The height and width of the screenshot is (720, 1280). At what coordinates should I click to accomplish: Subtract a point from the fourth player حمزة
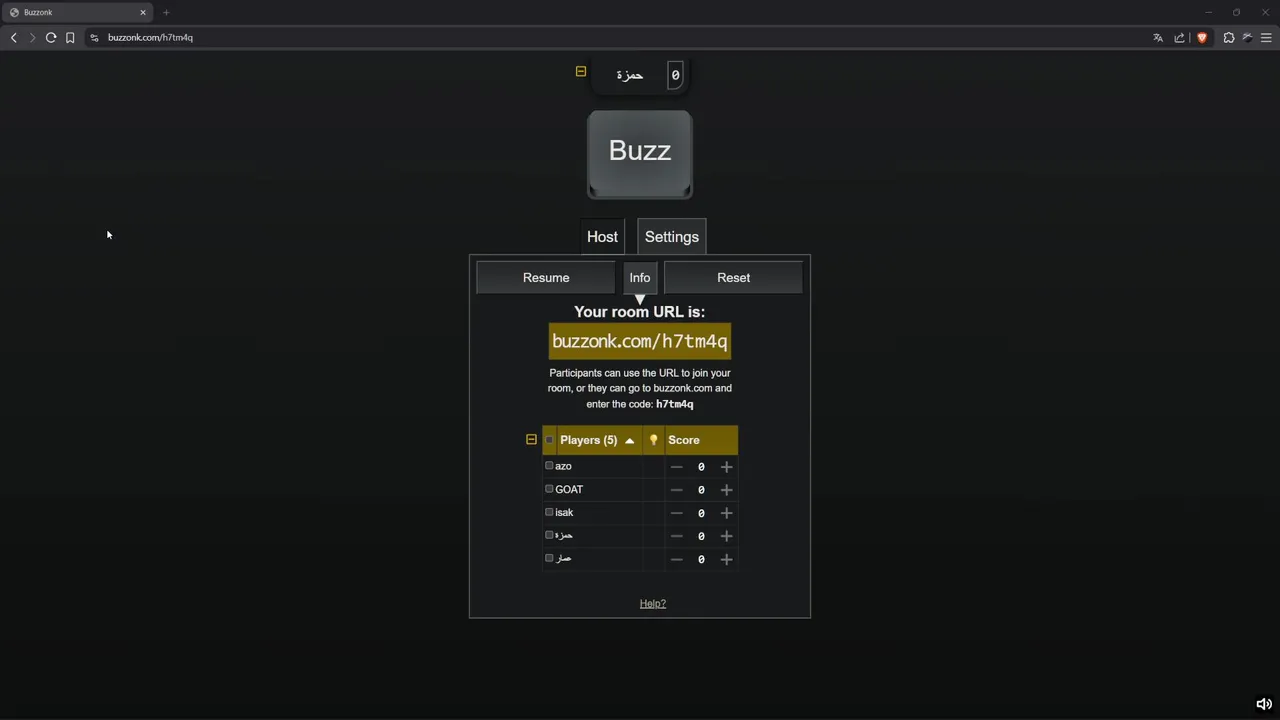click(x=677, y=536)
